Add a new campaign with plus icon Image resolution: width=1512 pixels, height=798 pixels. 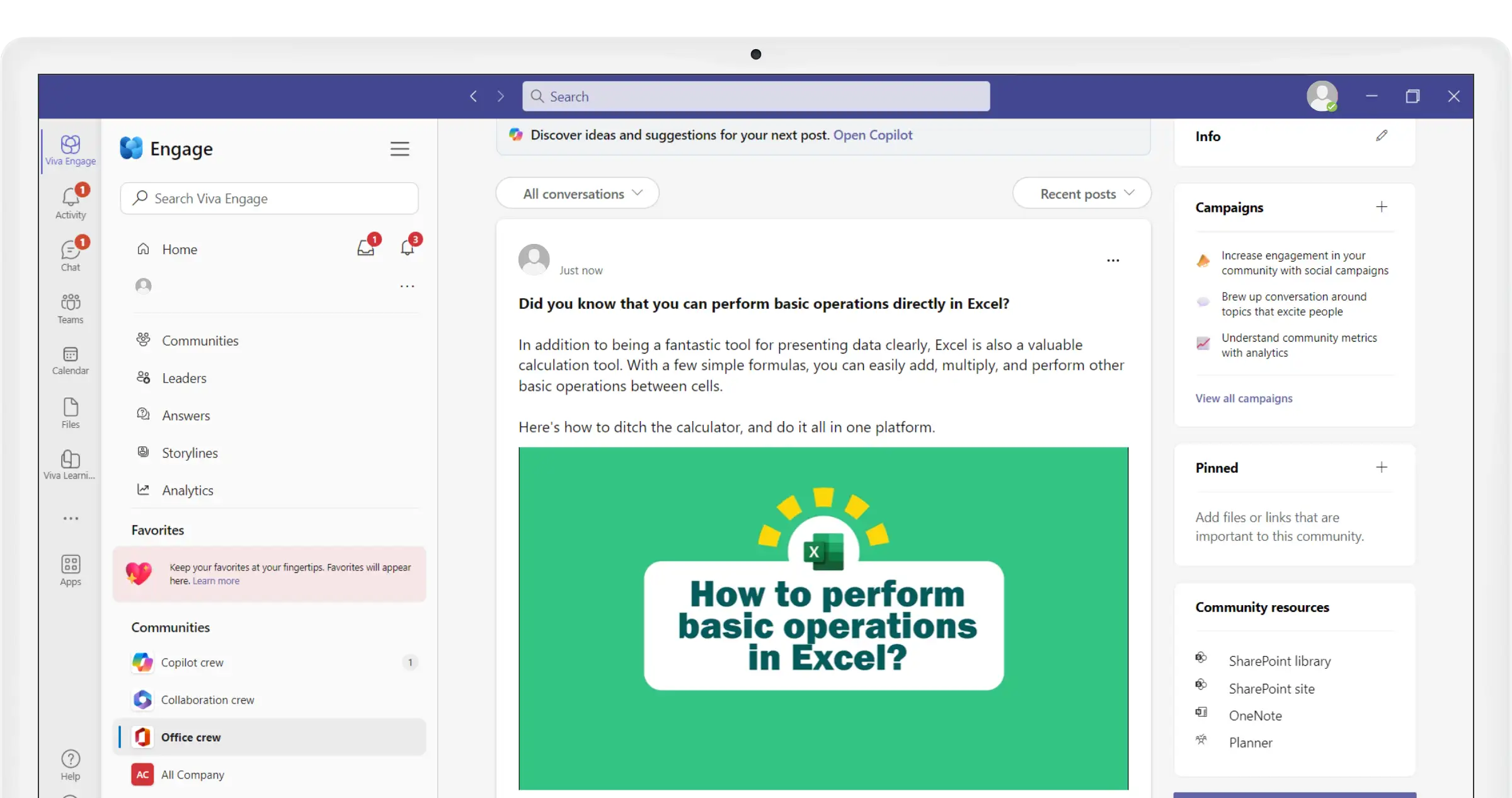[x=1382, y=207]
